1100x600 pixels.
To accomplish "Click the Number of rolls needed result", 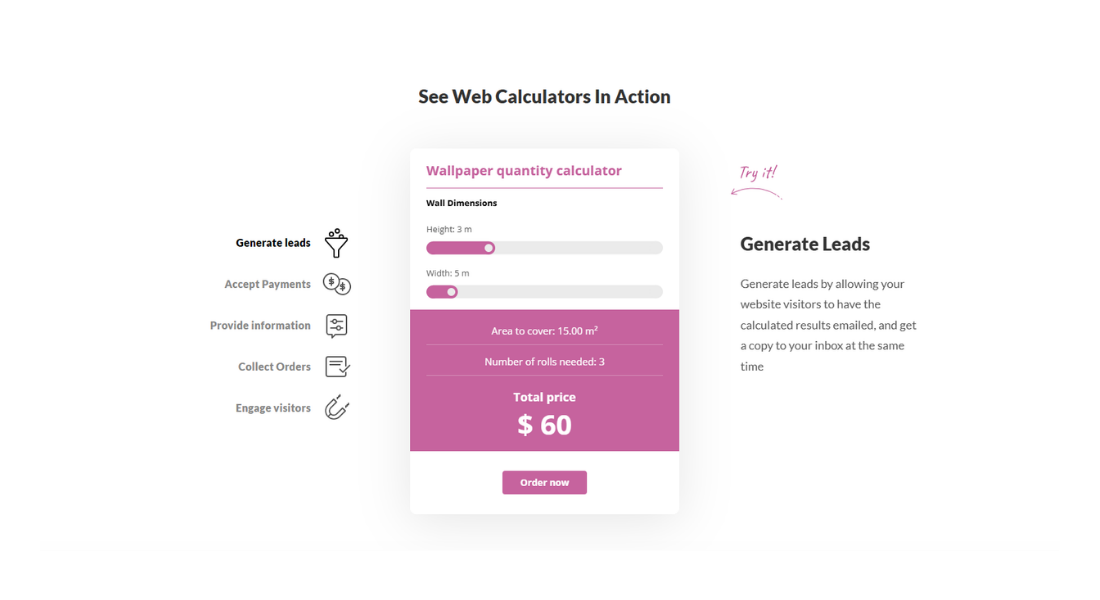I will pyautogui.click(x=544, y=362).
